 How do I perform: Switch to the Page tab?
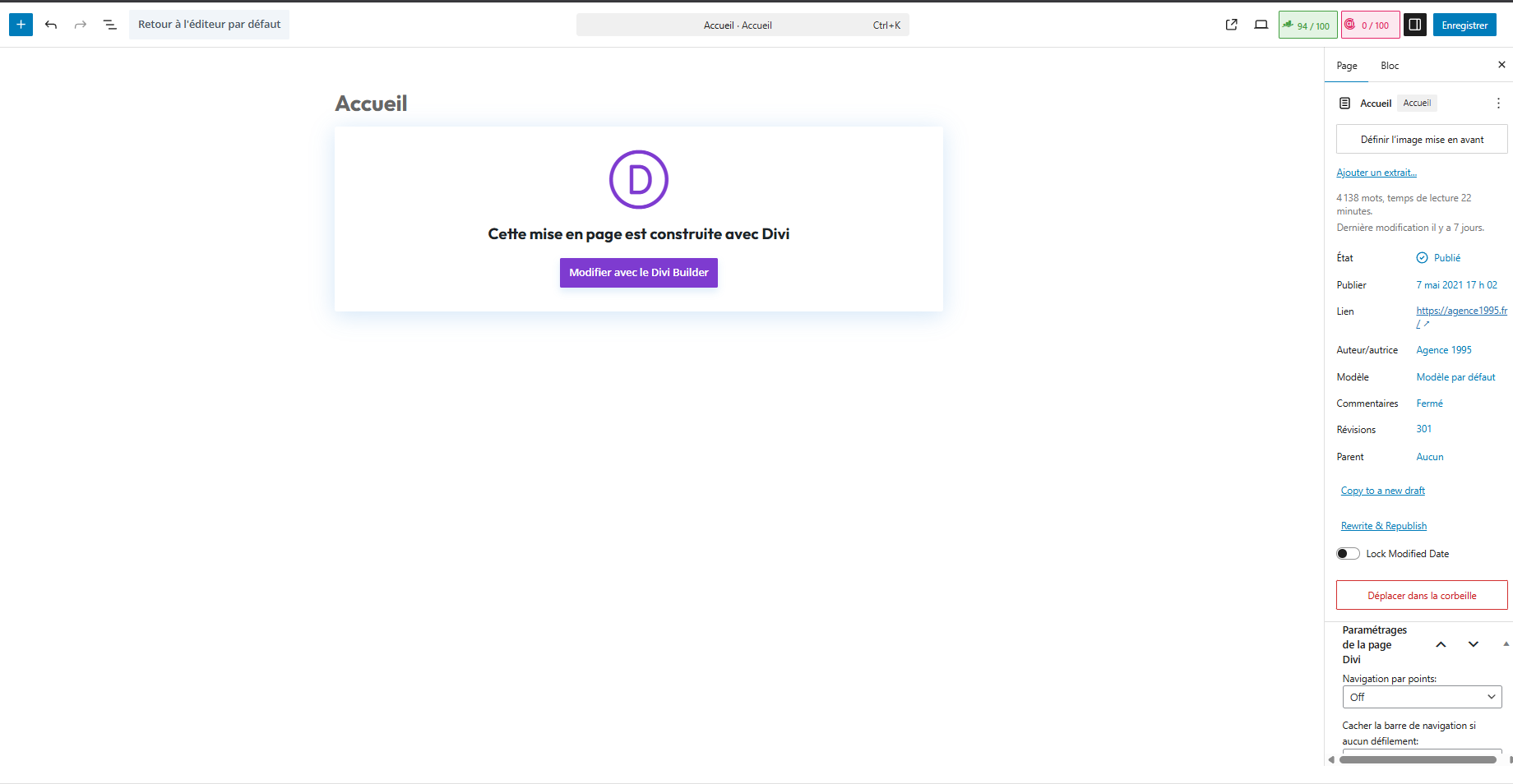[x=1347, y=66]
